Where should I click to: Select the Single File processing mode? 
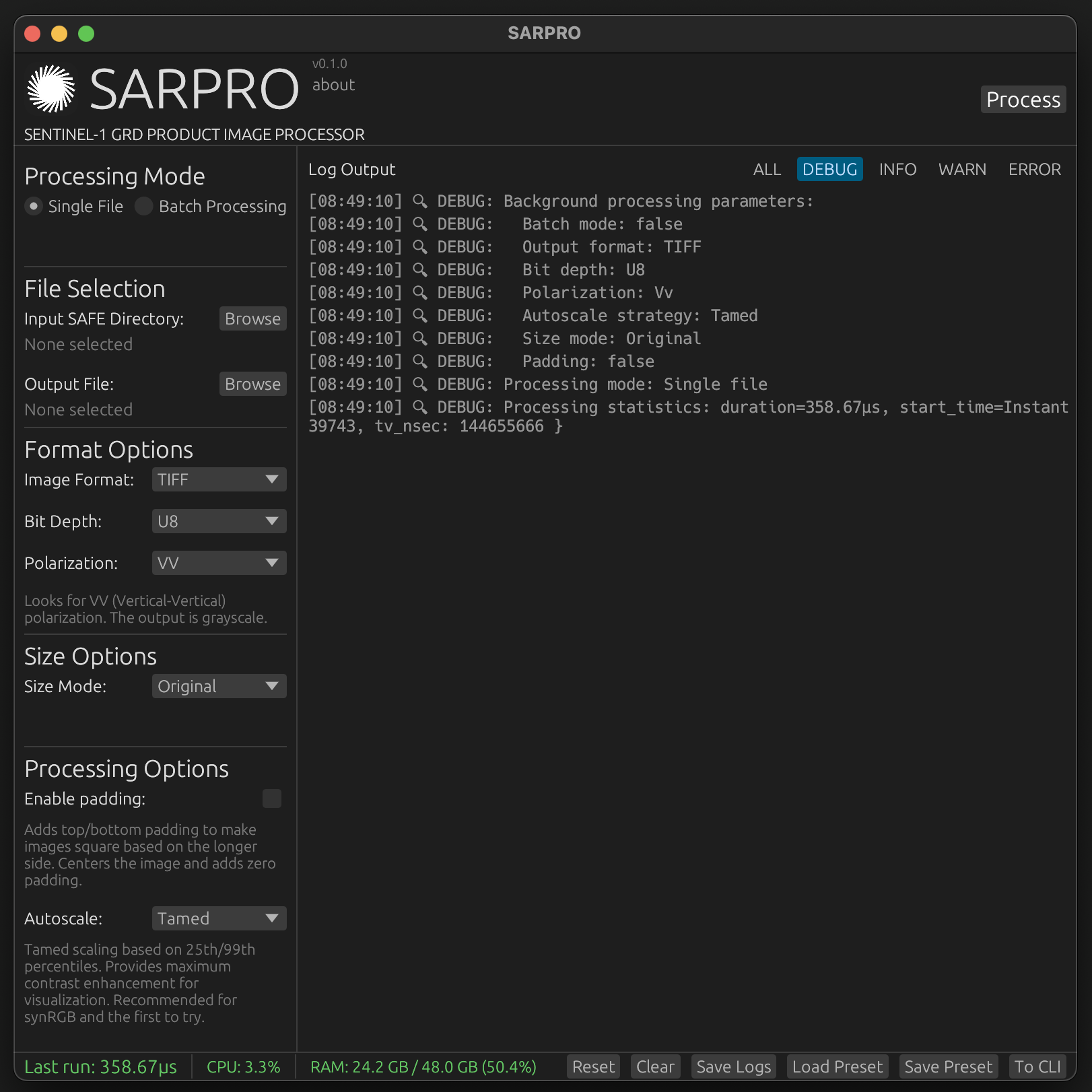coord(33,206)
